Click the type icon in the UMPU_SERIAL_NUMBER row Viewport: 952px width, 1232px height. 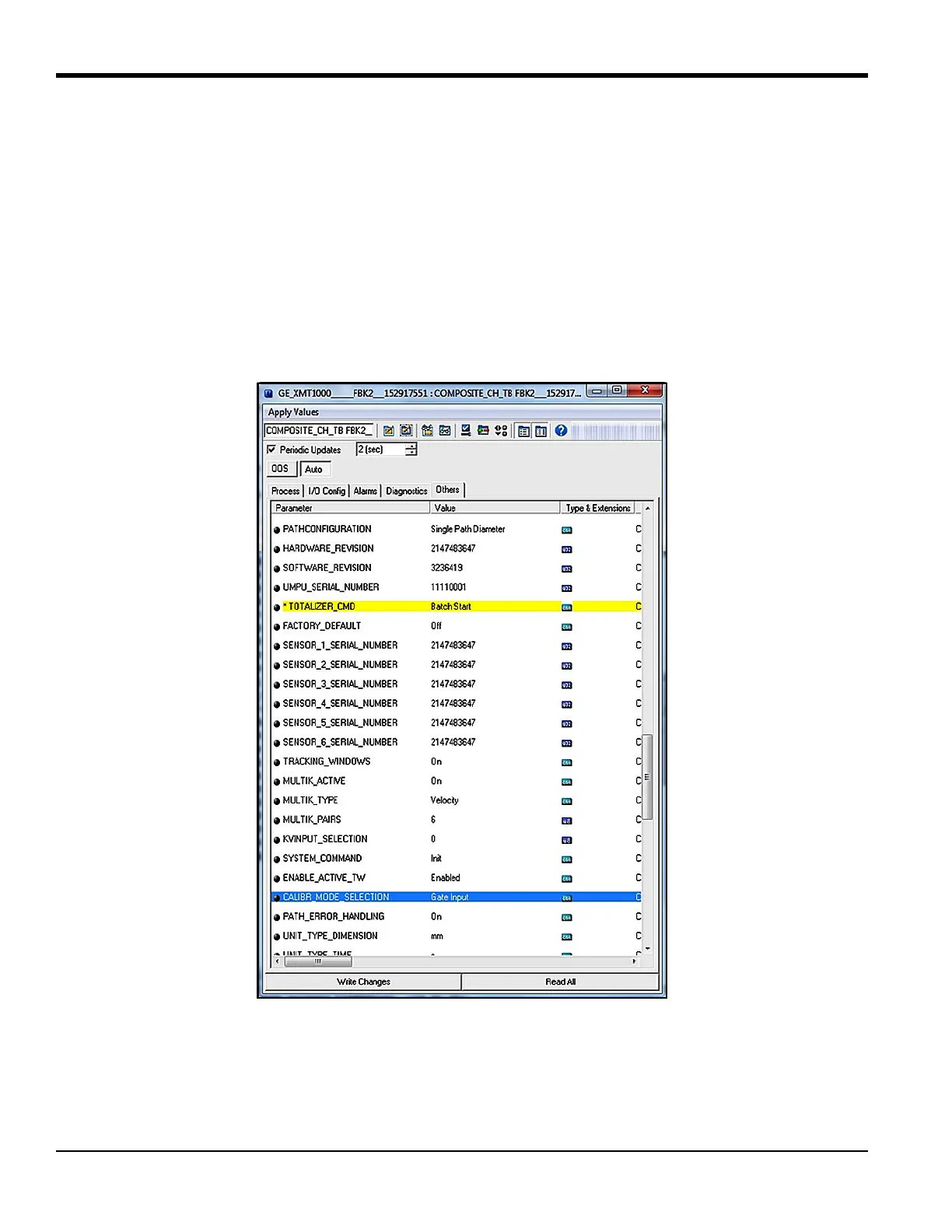(567, 588)
